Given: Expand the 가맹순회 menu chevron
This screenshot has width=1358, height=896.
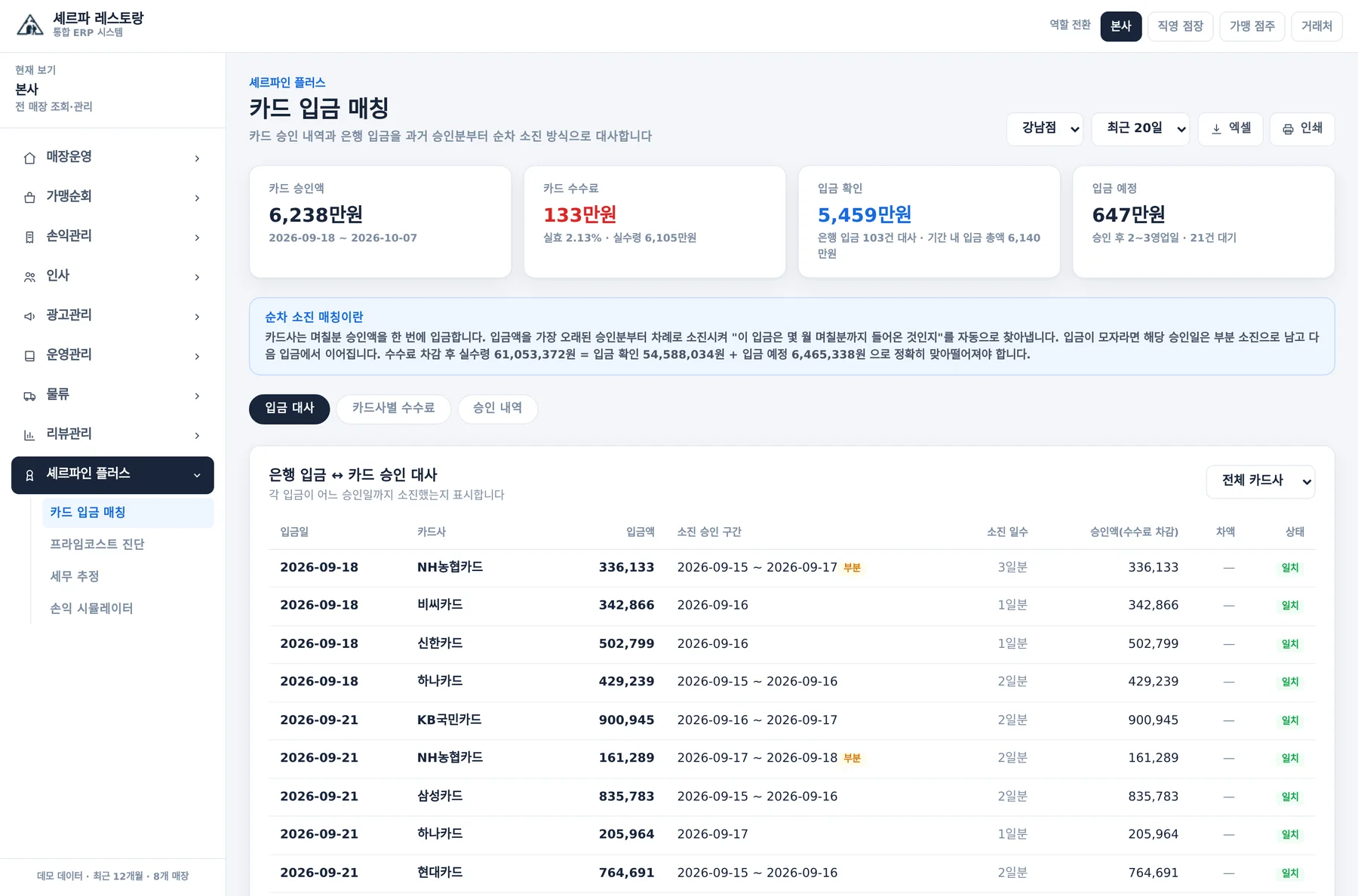Looking at the screenshot, I should coord(197,198).
